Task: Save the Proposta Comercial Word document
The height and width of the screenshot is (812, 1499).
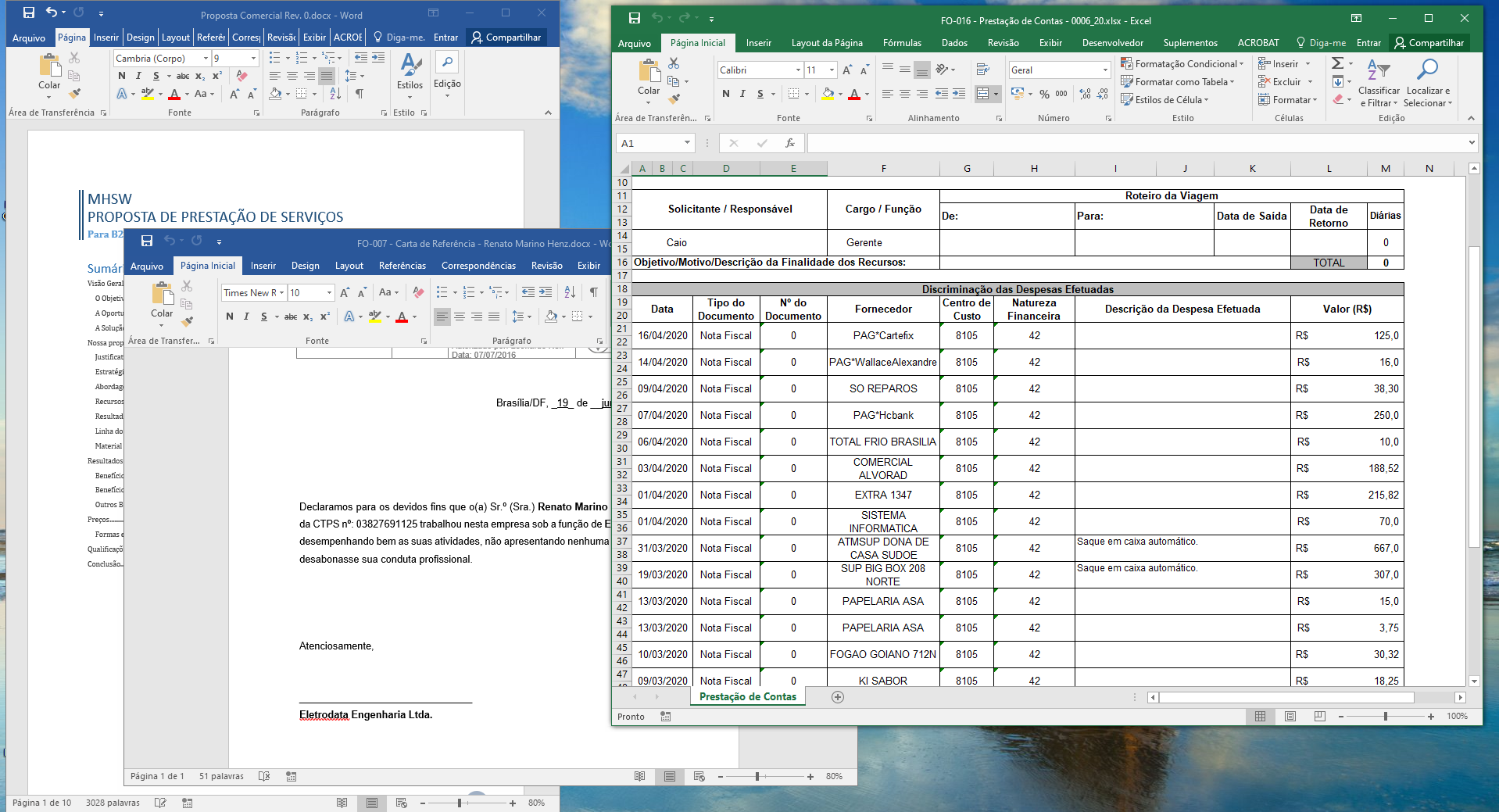Action: [29, 13]
